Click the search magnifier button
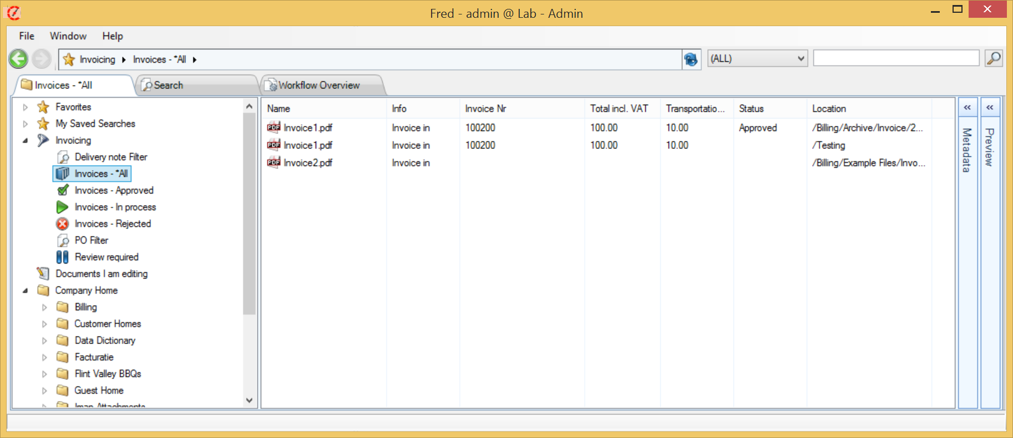 coord(993,59)
